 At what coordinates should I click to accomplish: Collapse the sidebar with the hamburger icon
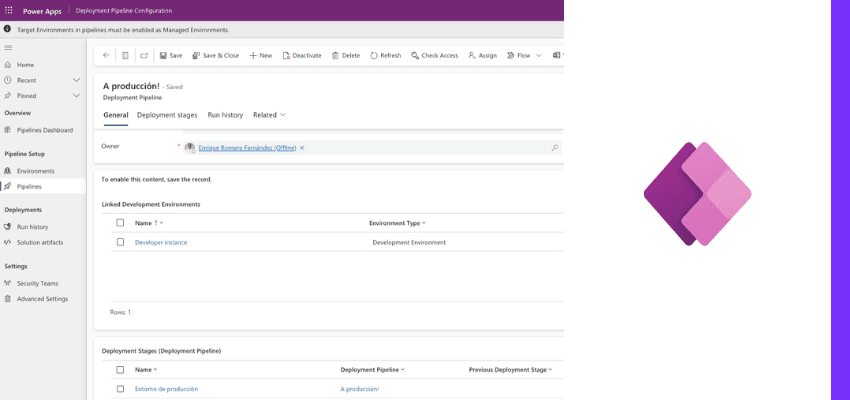point(8,48)
